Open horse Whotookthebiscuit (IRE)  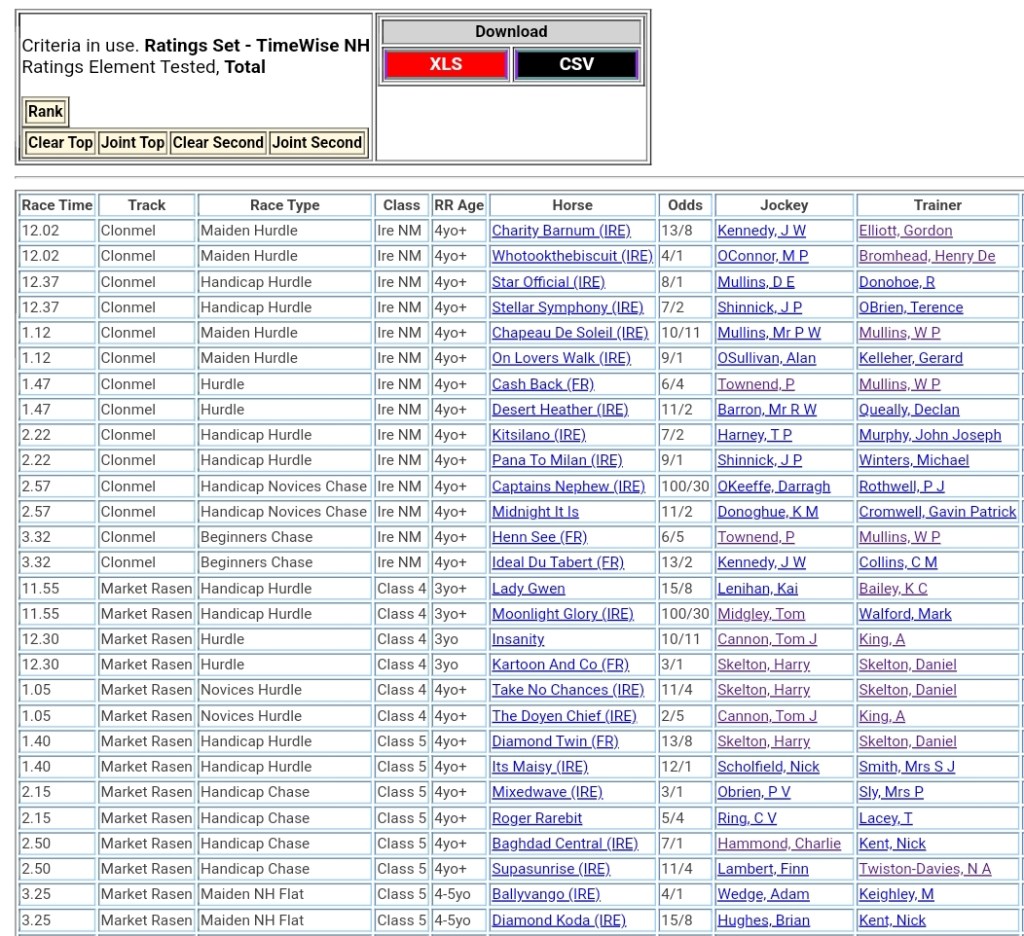571,256
